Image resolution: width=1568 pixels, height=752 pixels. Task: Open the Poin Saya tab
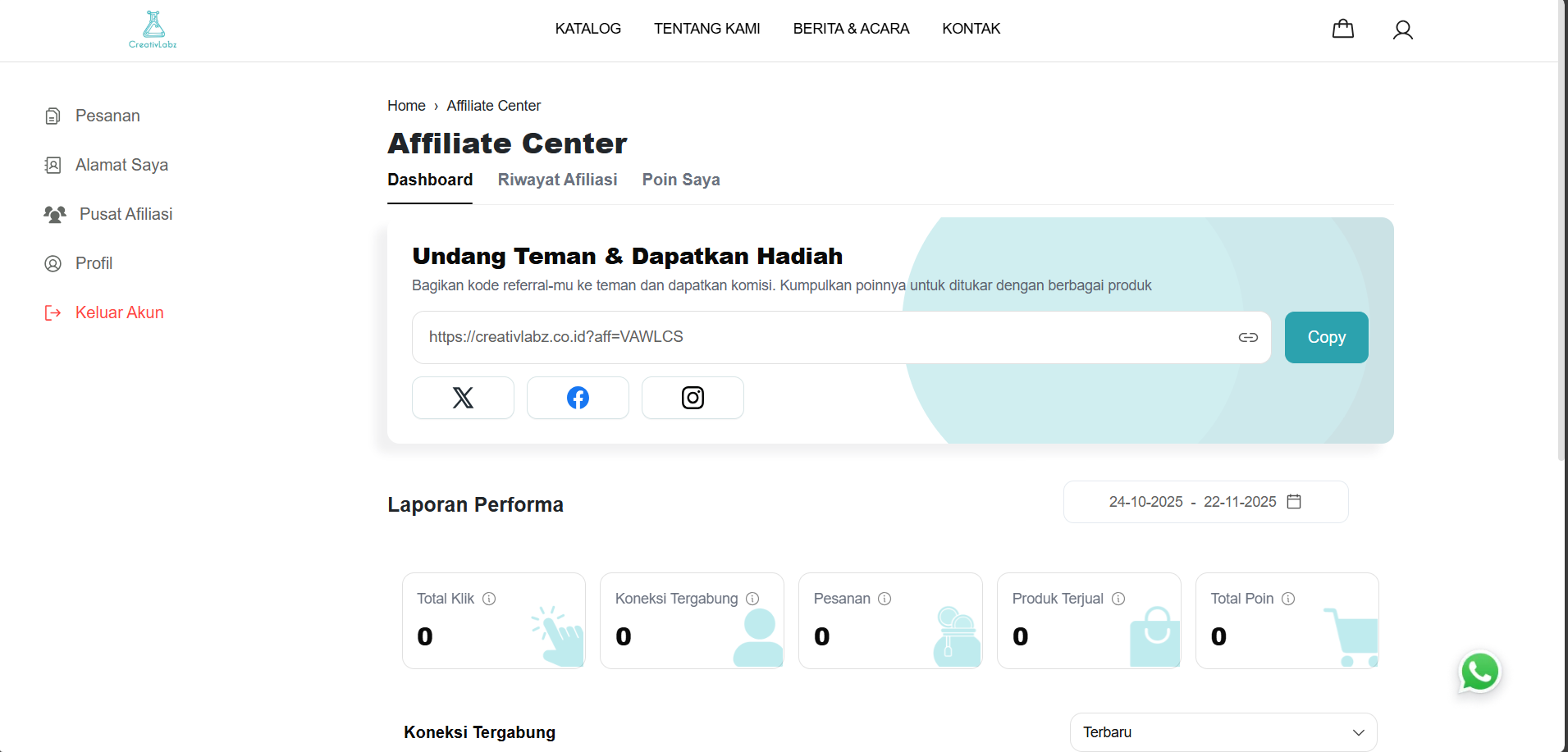pos(681,180)
